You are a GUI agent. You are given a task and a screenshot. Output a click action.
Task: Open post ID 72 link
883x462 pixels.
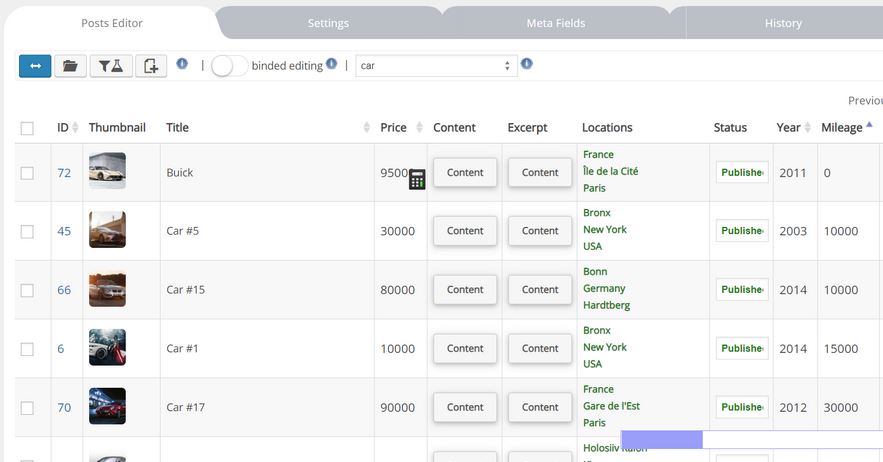click(x=64, y=173)
